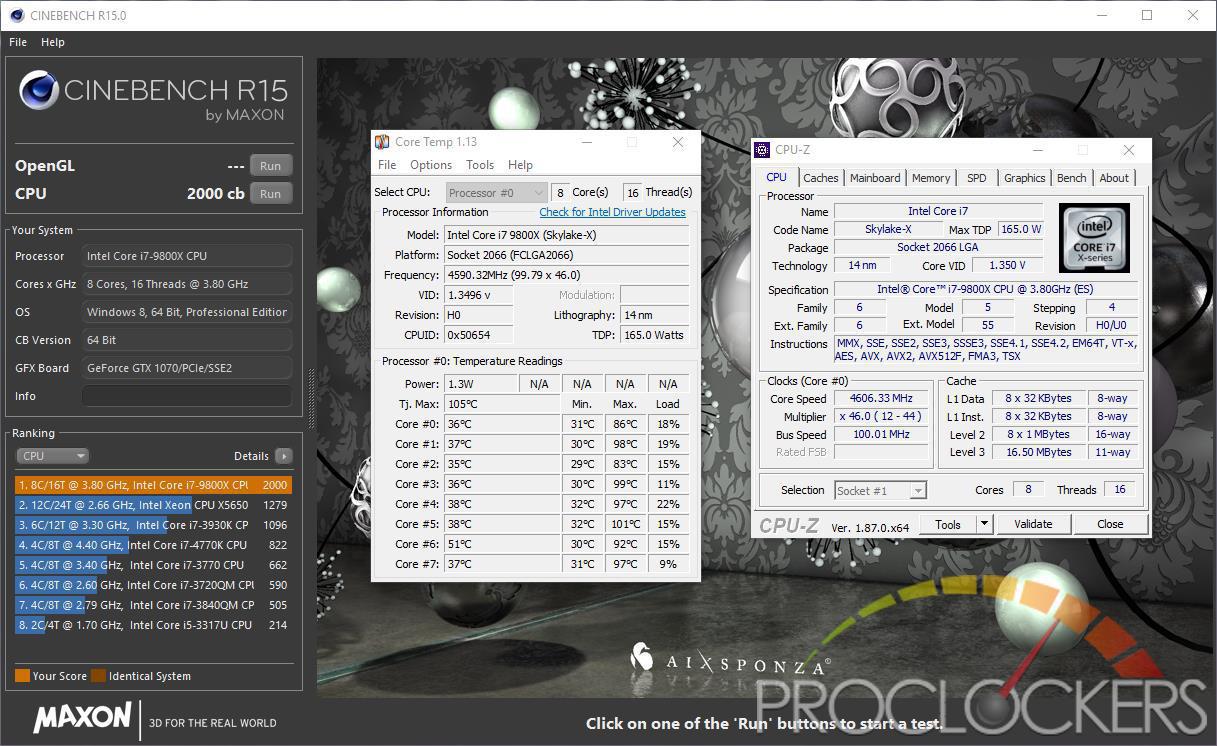This screenshot has height=746, width=1217.
Task: Click the Tools button in CPU-Z
Action: (x=948, y=524)
